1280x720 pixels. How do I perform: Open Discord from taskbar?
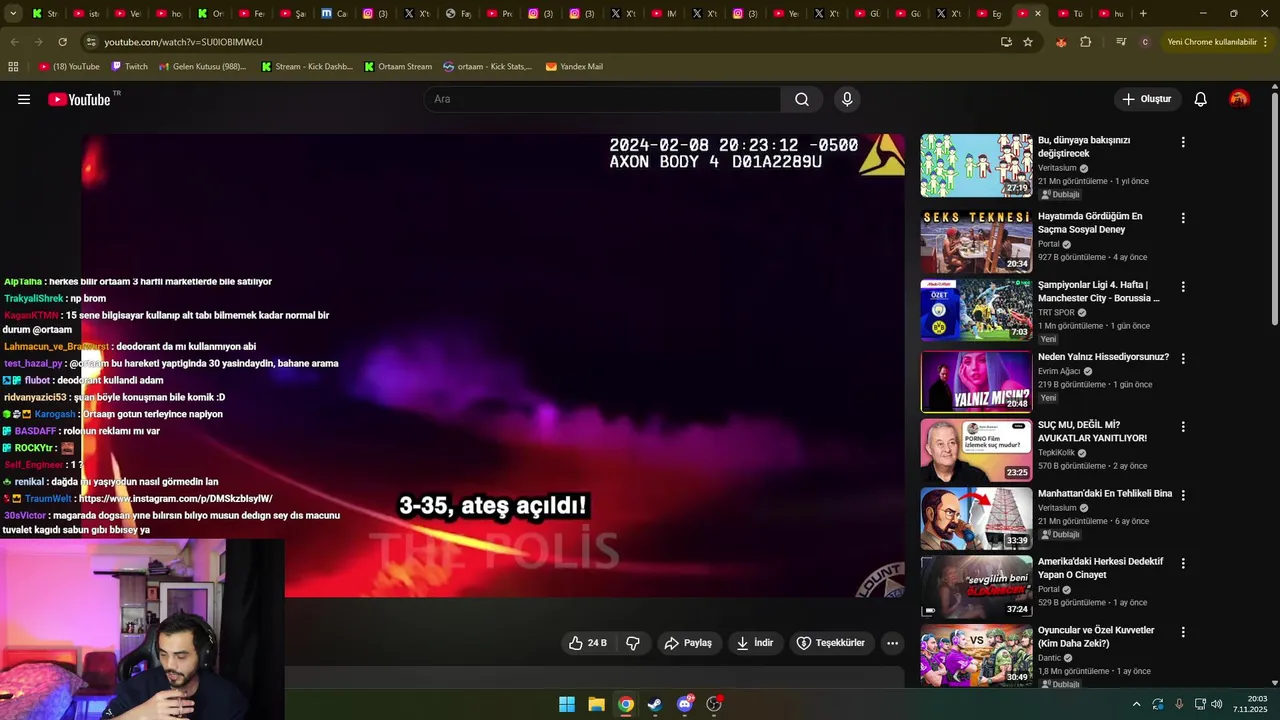coord(685,704)
